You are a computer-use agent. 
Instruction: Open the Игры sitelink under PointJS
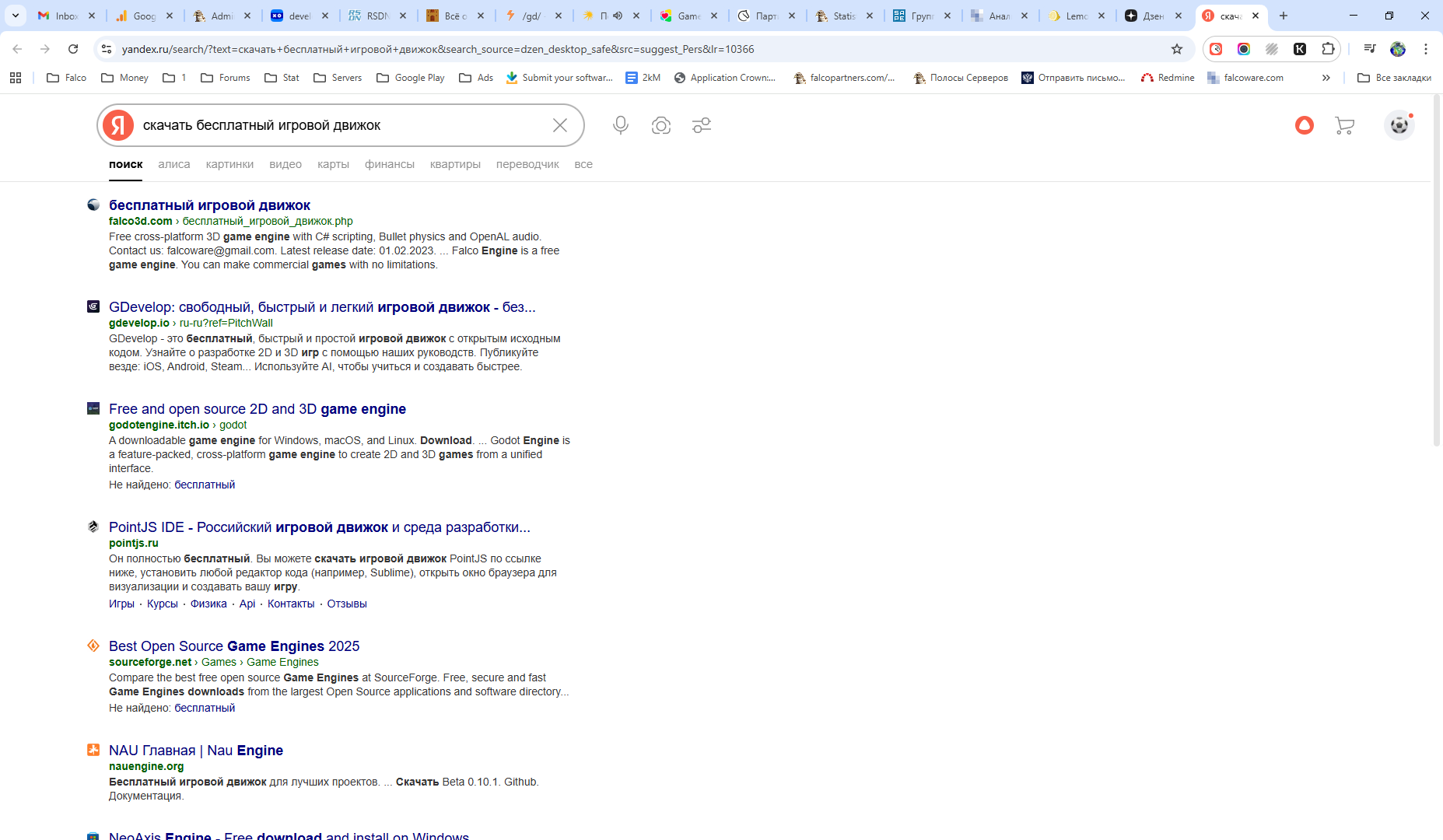coord(121,604)
